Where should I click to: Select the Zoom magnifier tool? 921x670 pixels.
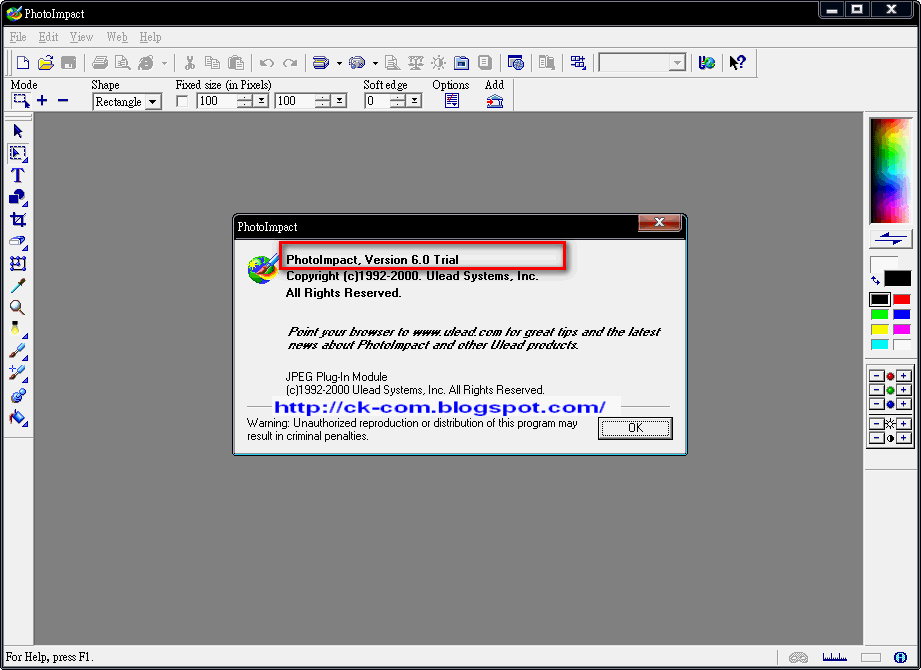pyautogui.click(x=18, y=307)
